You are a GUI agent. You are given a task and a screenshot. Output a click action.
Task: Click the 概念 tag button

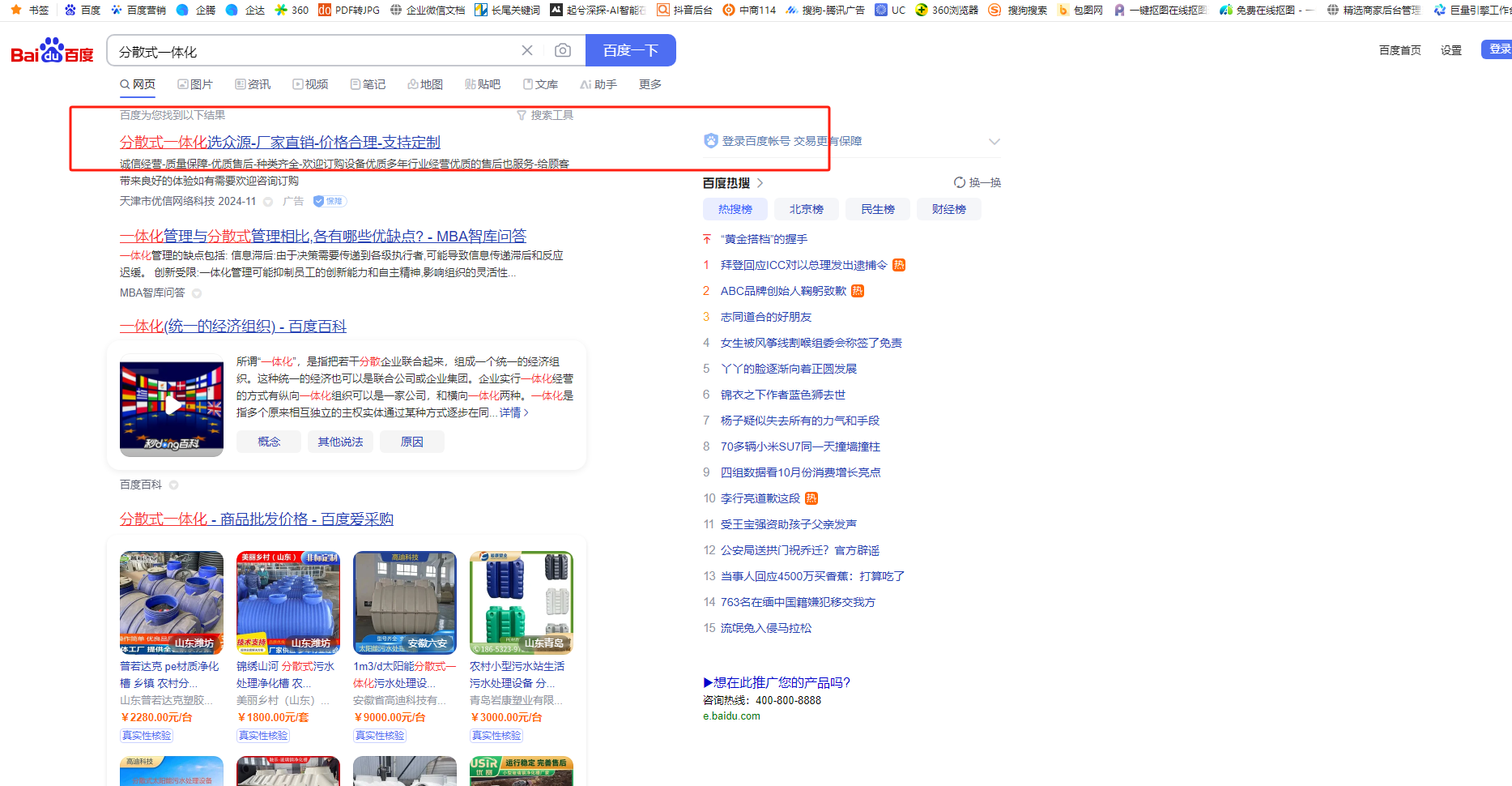click(269, 442)
